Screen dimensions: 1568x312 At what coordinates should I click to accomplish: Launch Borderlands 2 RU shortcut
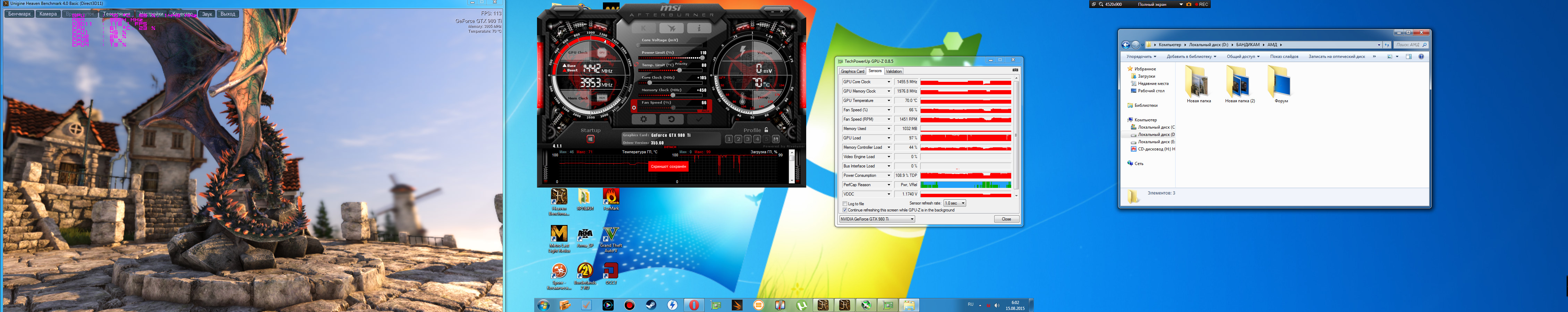click(585, 276)
